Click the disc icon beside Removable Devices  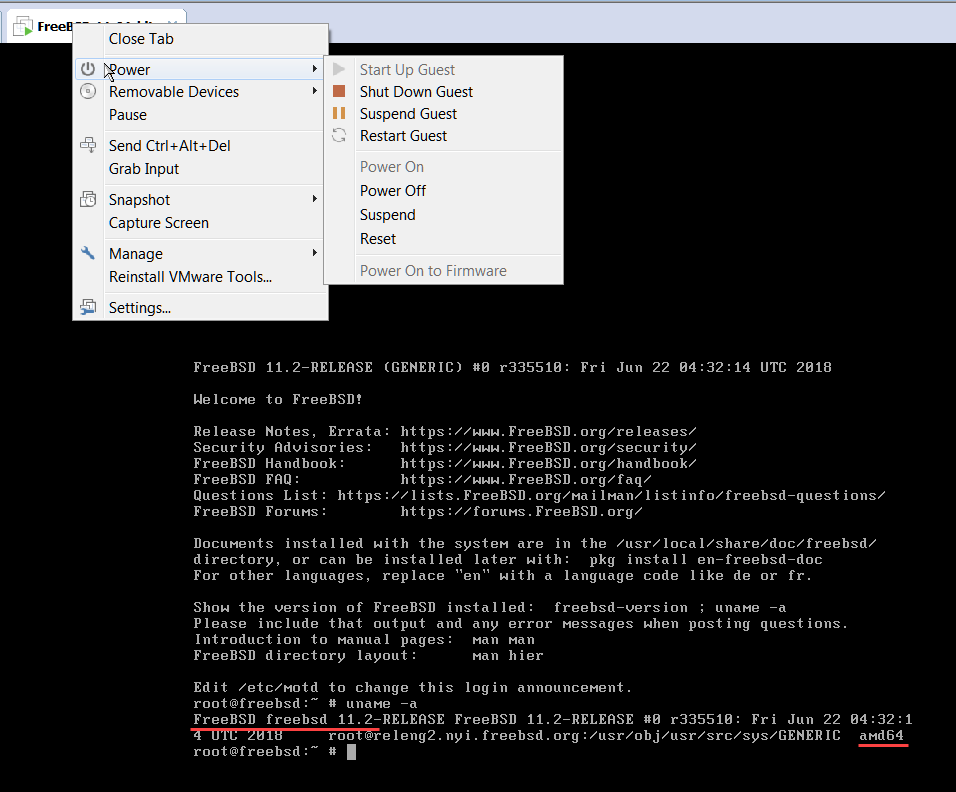pos(88,91)
